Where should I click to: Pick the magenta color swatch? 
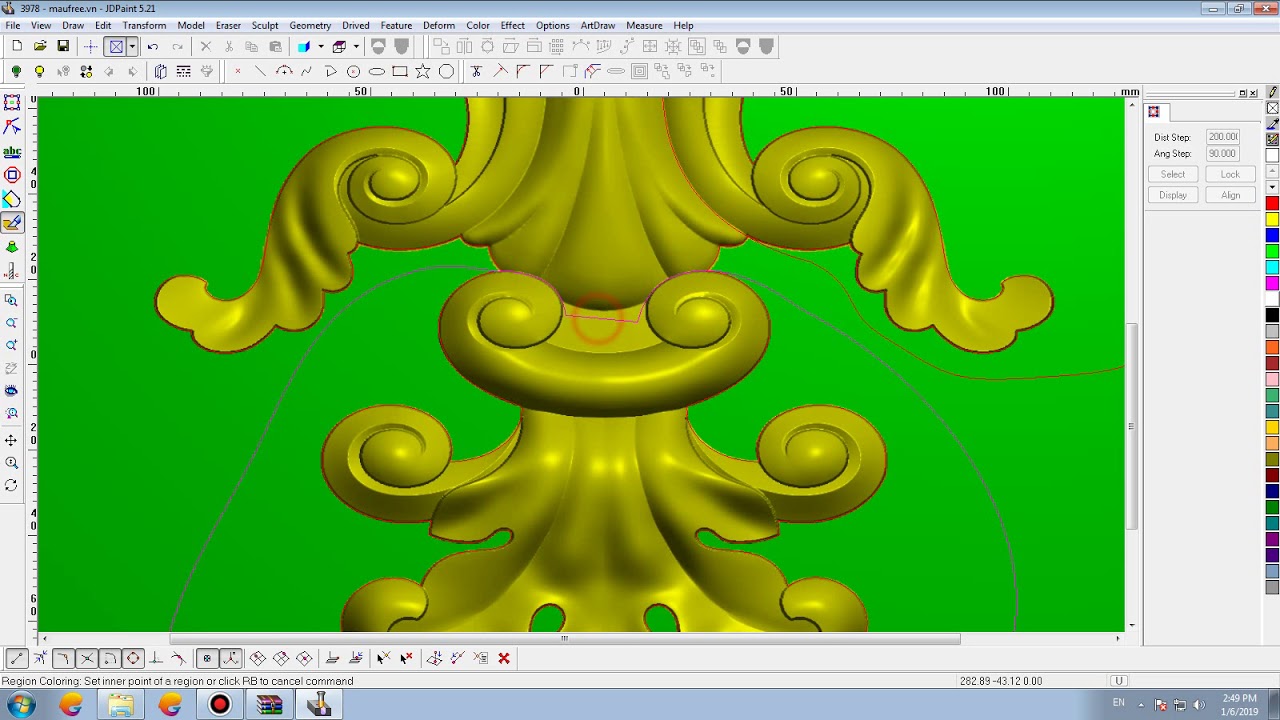(1272, 283)
